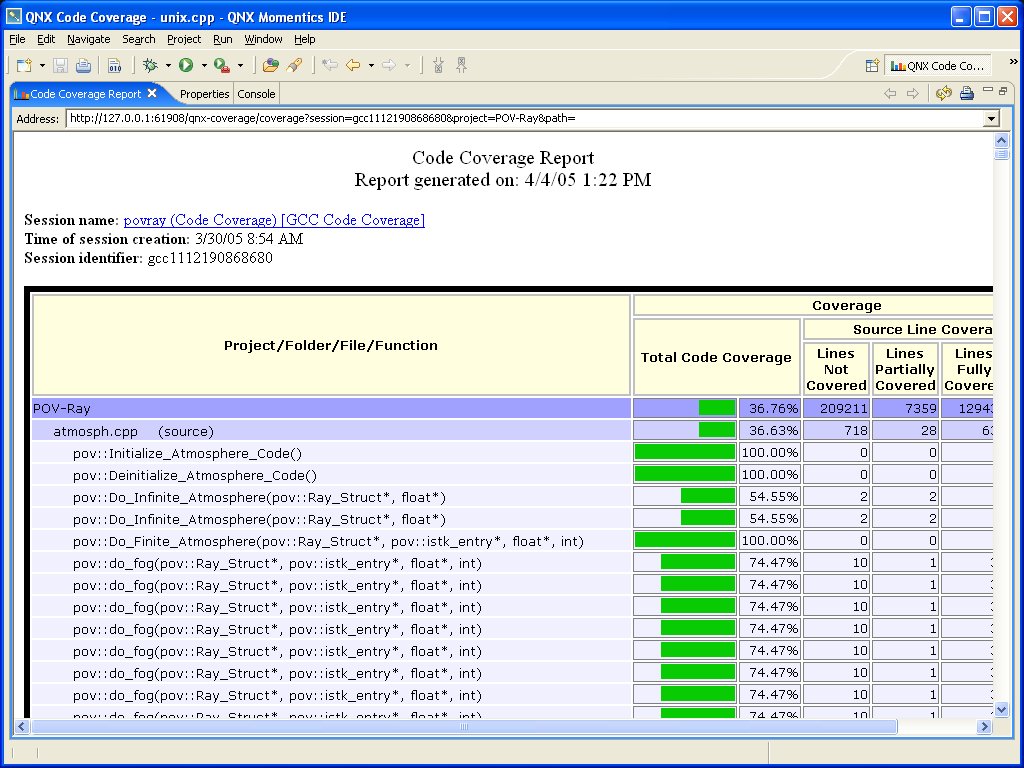This screenshot has height=768, width=1024.
Task: Click the Run toolbar icon
Action: [183, 65]
